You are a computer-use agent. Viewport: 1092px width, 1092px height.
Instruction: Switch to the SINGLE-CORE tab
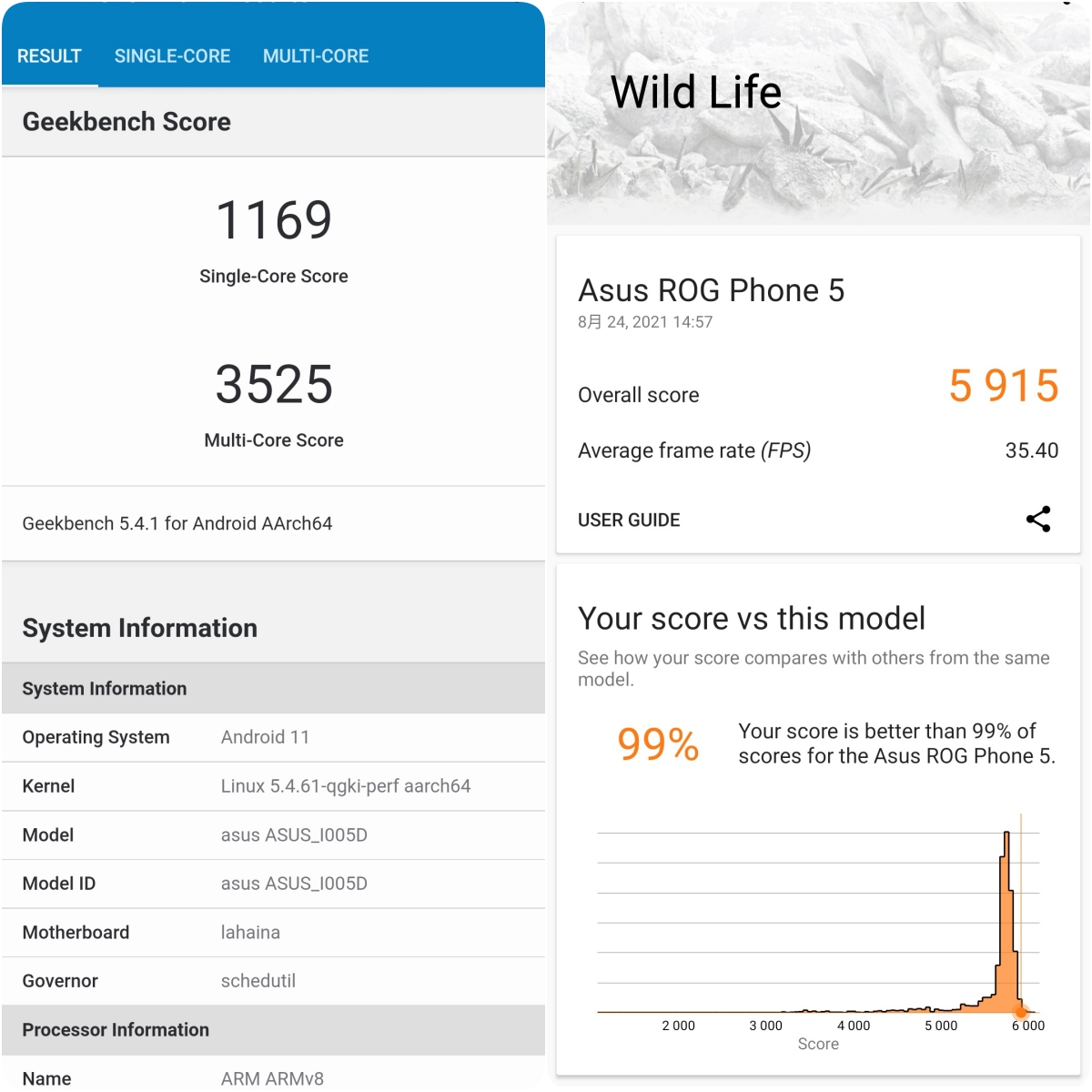172,56
